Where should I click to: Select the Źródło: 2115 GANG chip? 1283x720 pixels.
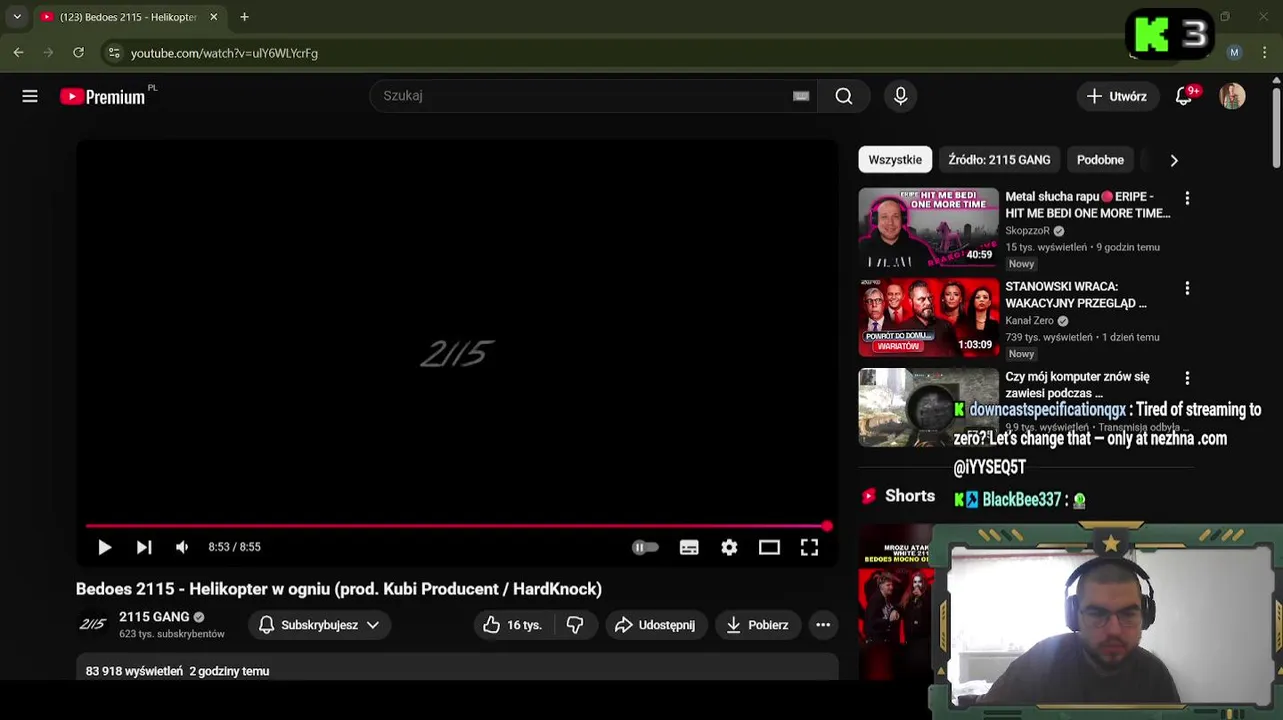point(999,160)
